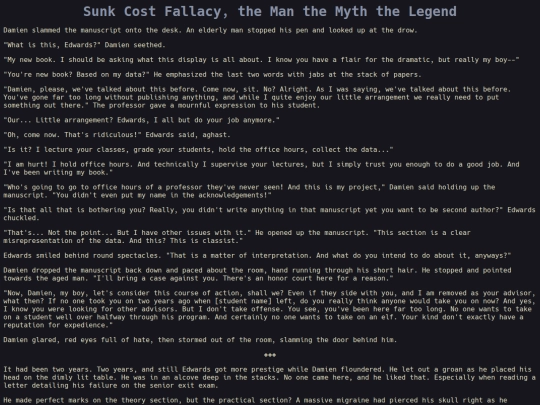This screenshot has width=540, height=405.
Task: Click the title "Sunk Cost Fallacy" heading
Action: (x=270, y=11)
